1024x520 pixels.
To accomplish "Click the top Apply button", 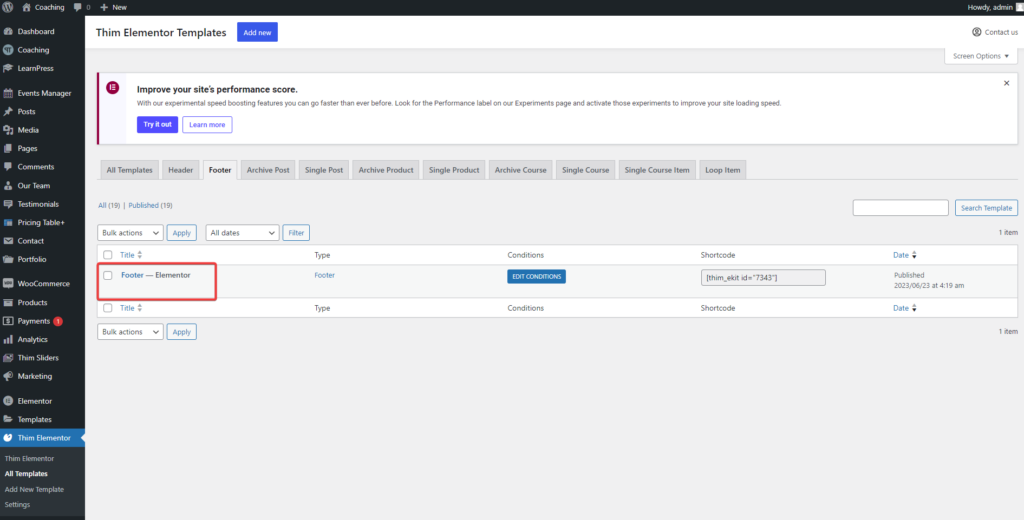I will pos(182,233).
